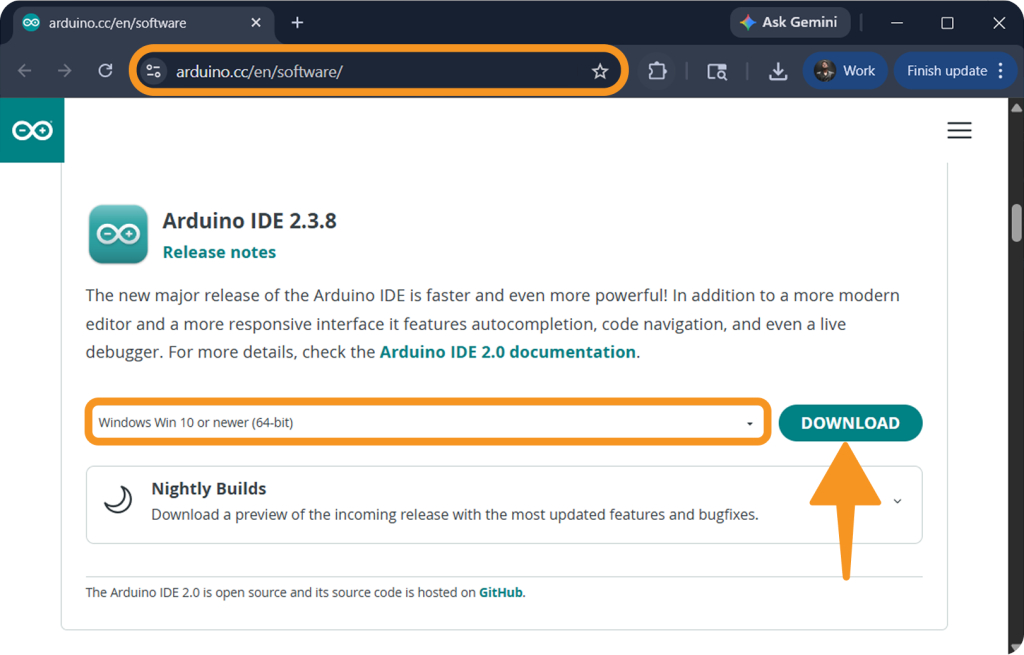Click the Work profile avatar
Screen dimensions: 1024x655
point(825,70)
